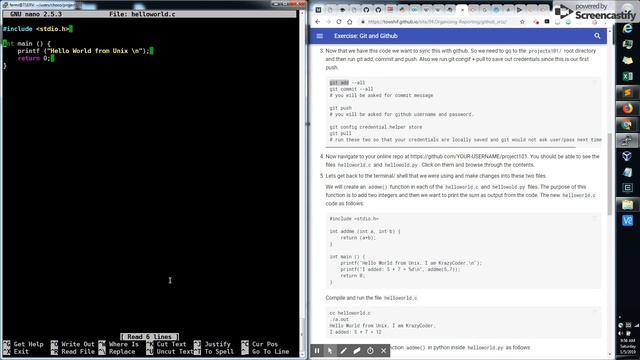
Task: Pause the Screencastify recording
Action: point(317,351)
